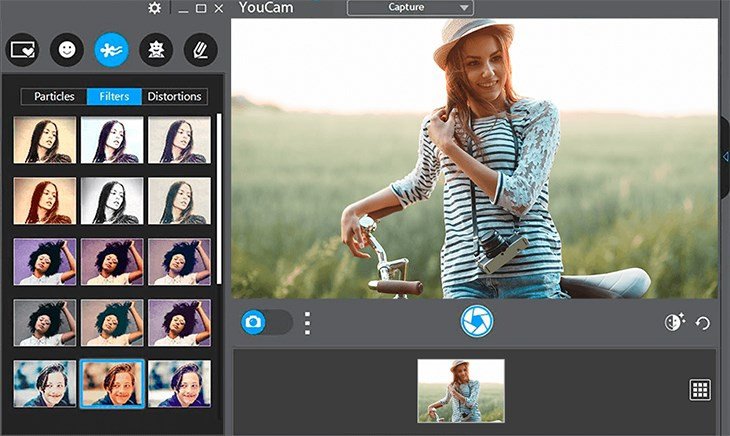Apply the third pale sketch filter in top row

179,140
